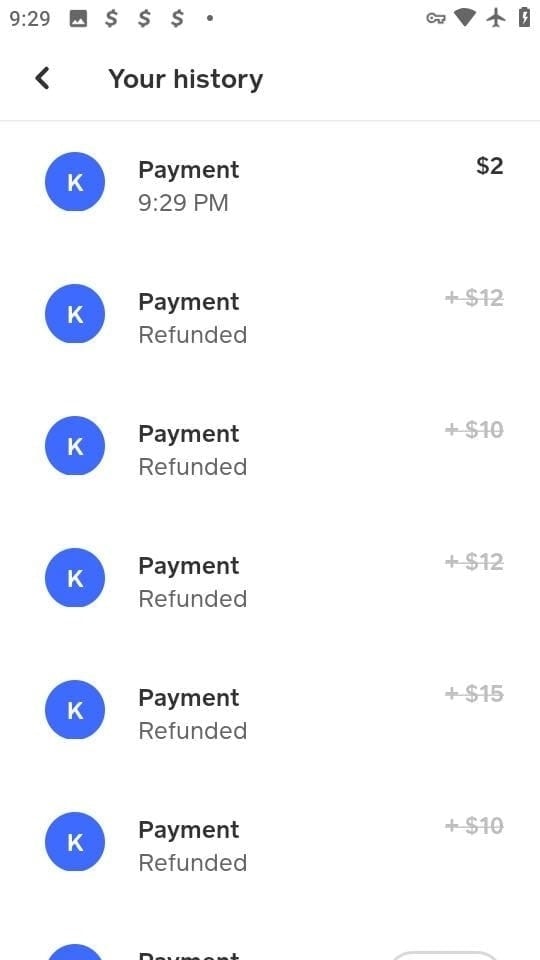This screenshot has height=960, width=540.
Task: Tap the airplane mode icon in the status bar
Action: 496,18
